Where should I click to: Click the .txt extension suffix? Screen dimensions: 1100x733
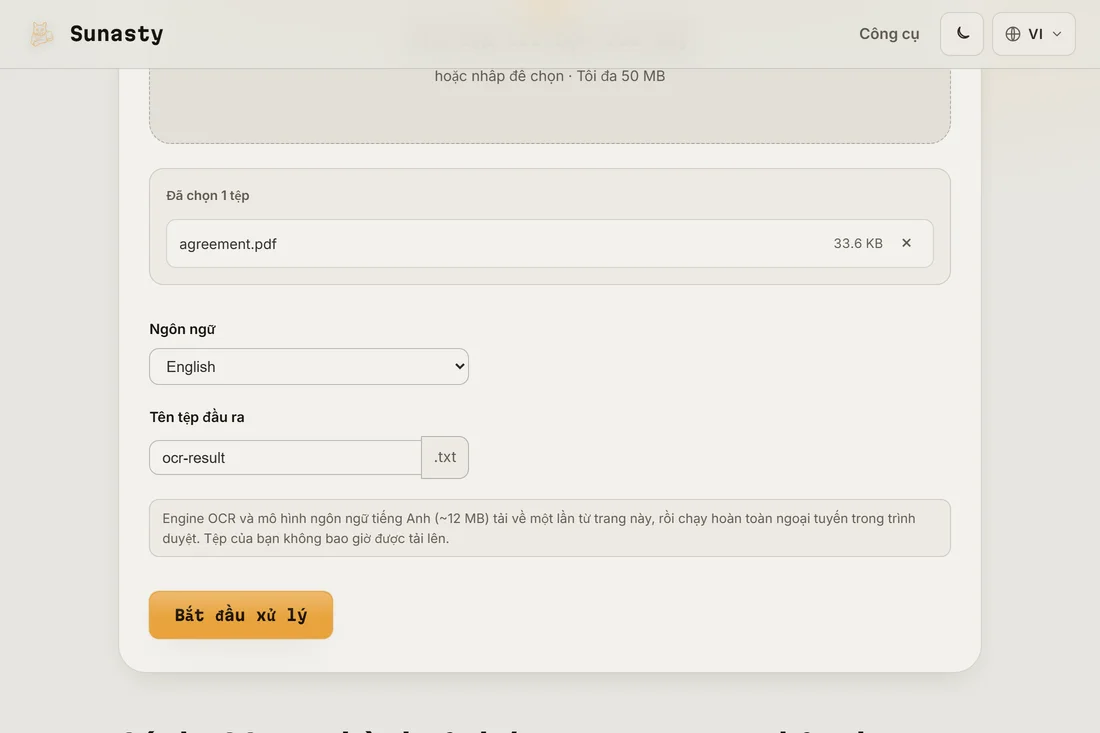click(445, 457)
